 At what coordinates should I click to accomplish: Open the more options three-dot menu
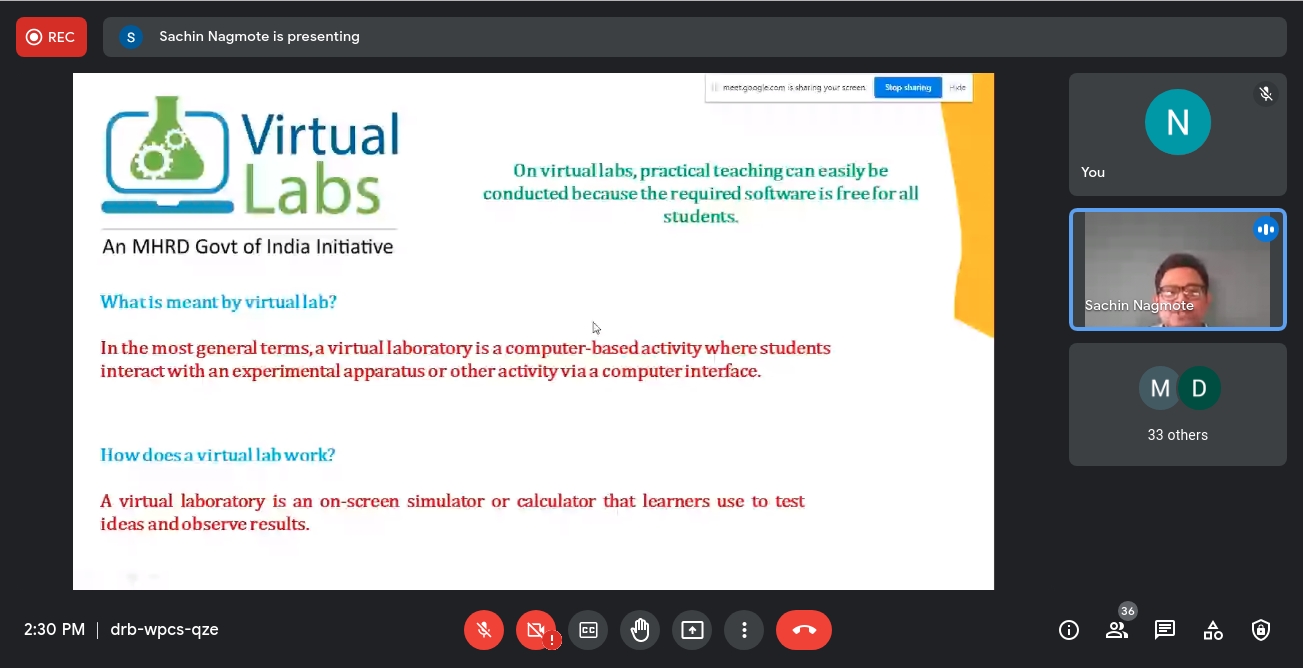[x=744, y=630]
